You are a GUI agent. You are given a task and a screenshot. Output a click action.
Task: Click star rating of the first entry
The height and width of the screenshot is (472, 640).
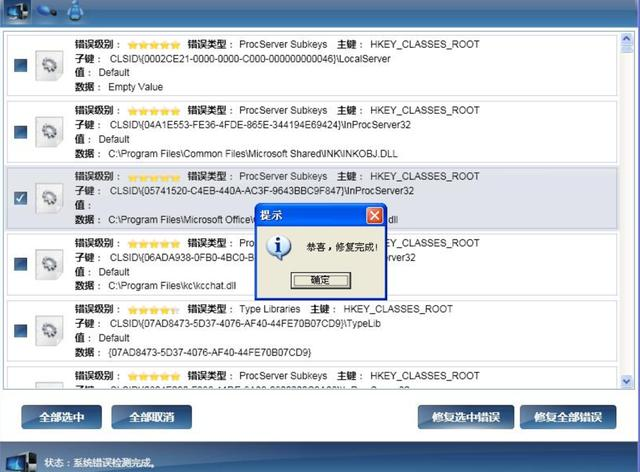[154, 45]
